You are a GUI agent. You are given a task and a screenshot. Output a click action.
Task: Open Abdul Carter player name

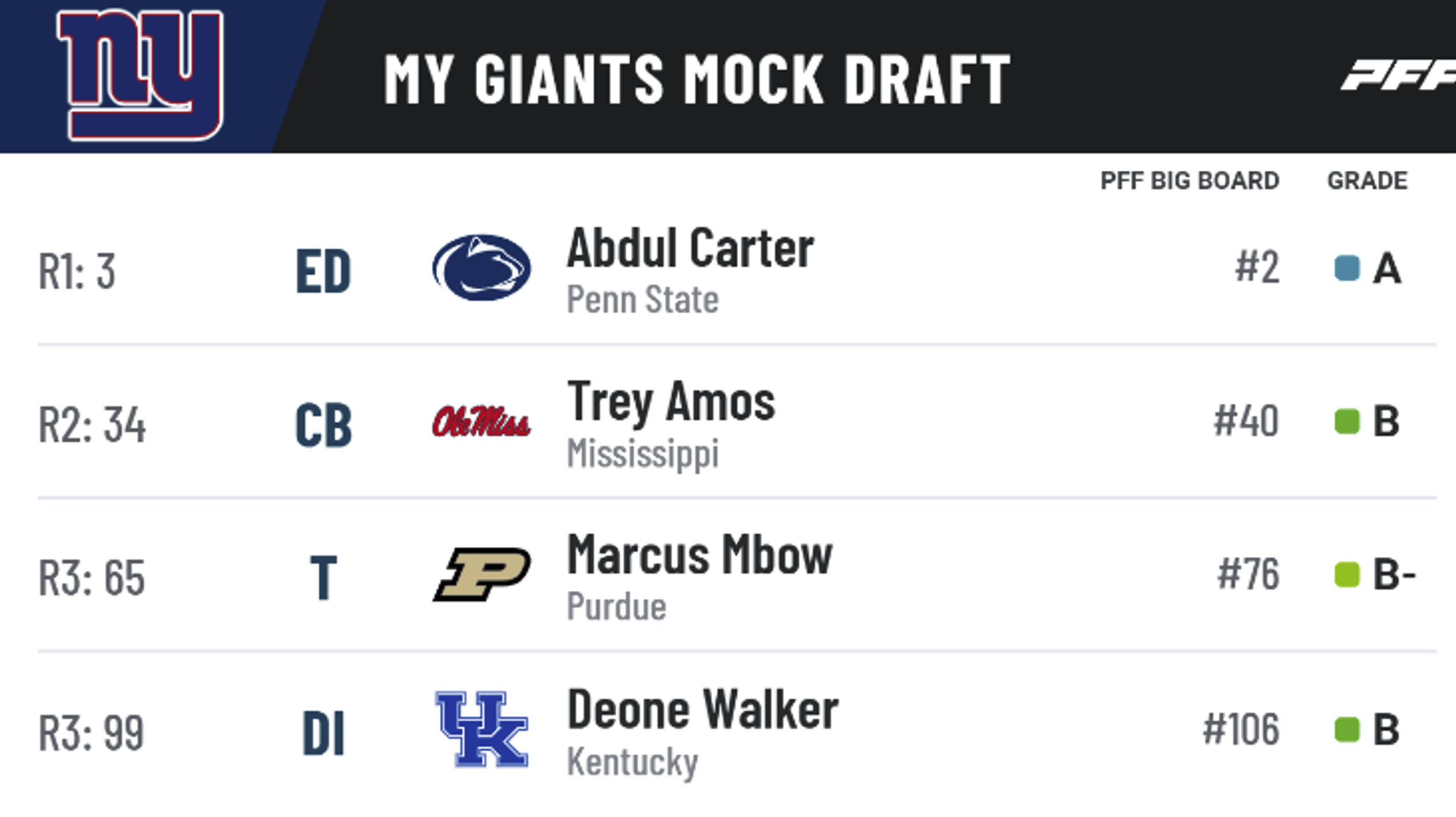pyautogui.click(x=690, y=248)
